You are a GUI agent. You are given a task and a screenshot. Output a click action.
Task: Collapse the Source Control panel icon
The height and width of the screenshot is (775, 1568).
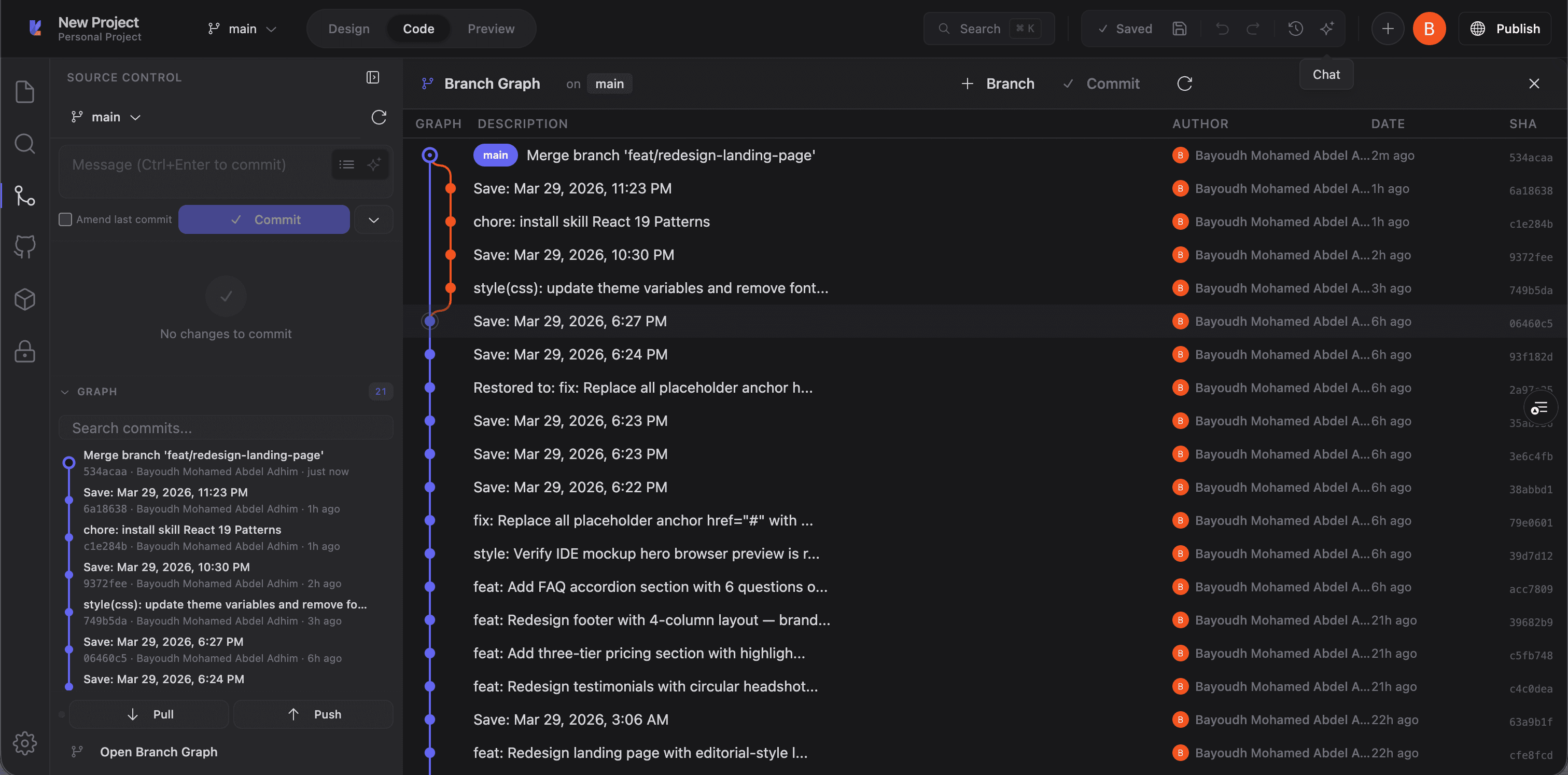pos(372,77)
